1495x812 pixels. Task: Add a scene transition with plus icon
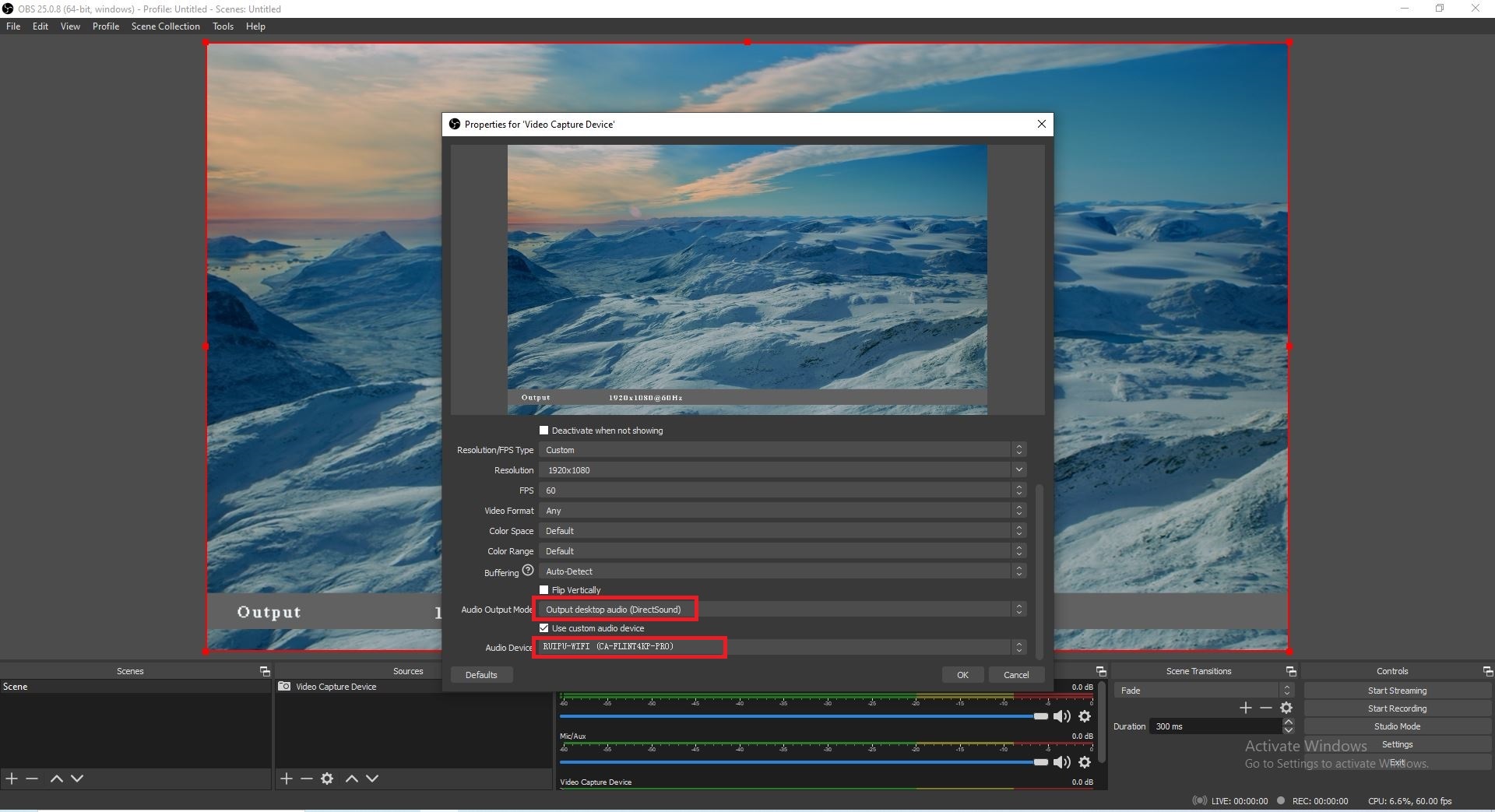pyautogui.click(x=1246, y=708)
